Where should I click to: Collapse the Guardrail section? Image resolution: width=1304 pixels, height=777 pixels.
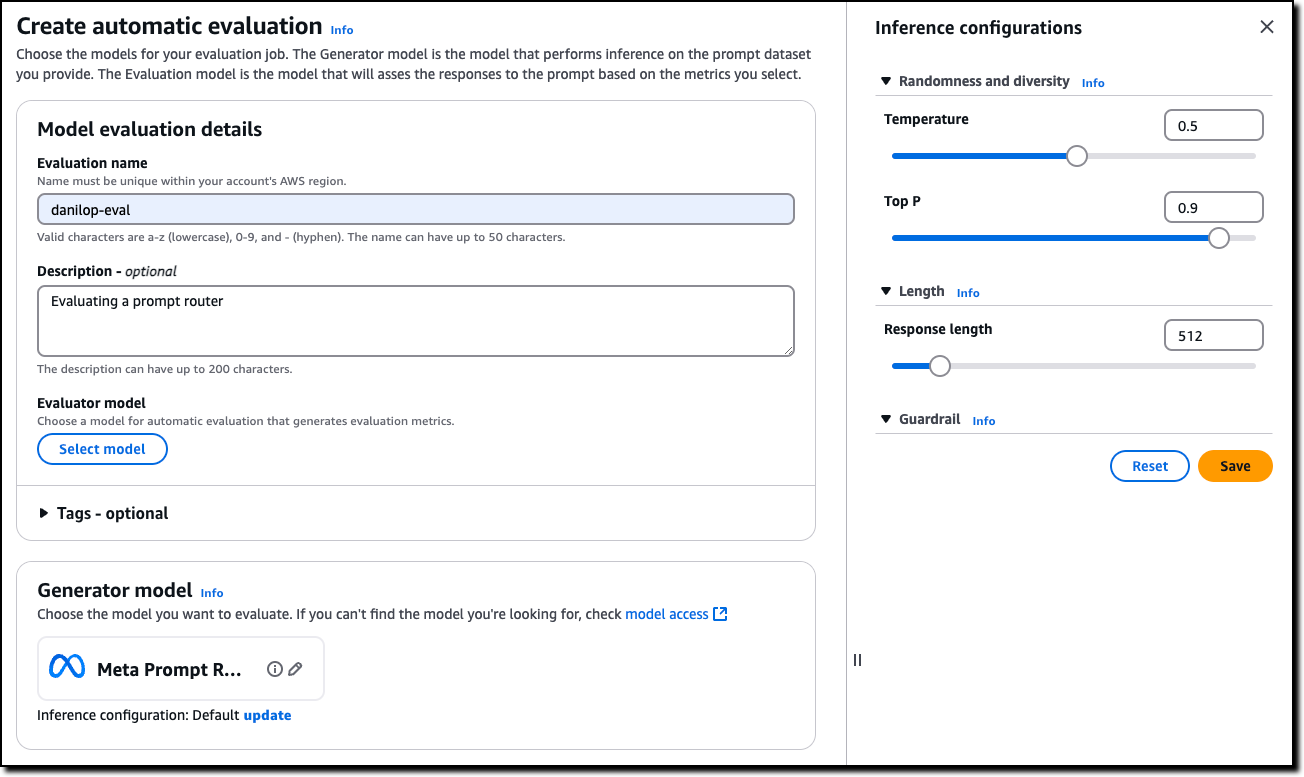885,419
